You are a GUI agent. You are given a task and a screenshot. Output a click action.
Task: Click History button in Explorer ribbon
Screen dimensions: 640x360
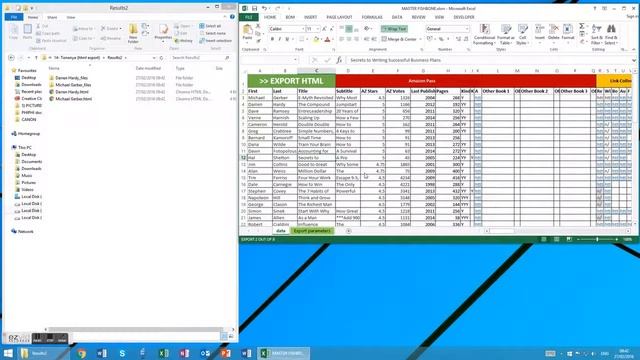[x=184, y=41]
